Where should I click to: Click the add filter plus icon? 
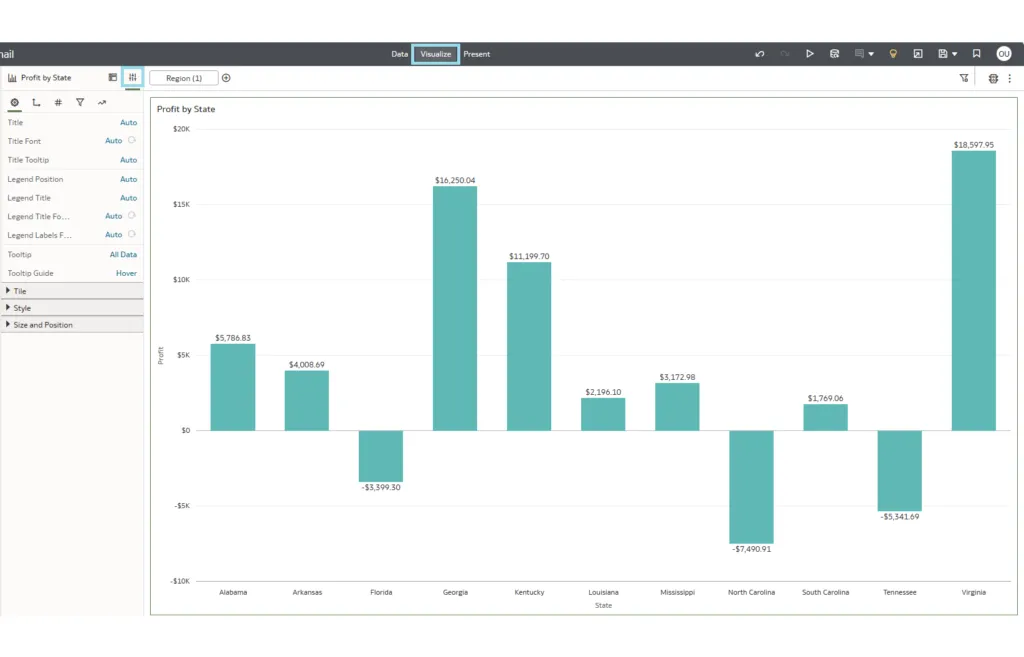(x=226, y=78)
